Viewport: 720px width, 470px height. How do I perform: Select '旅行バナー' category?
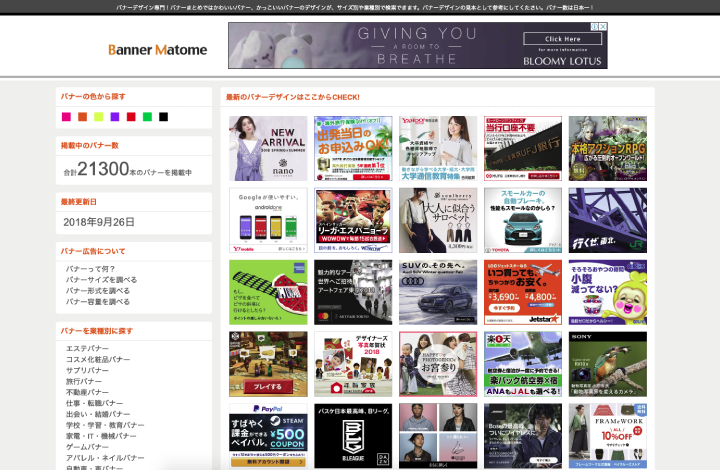coord(84,381)
